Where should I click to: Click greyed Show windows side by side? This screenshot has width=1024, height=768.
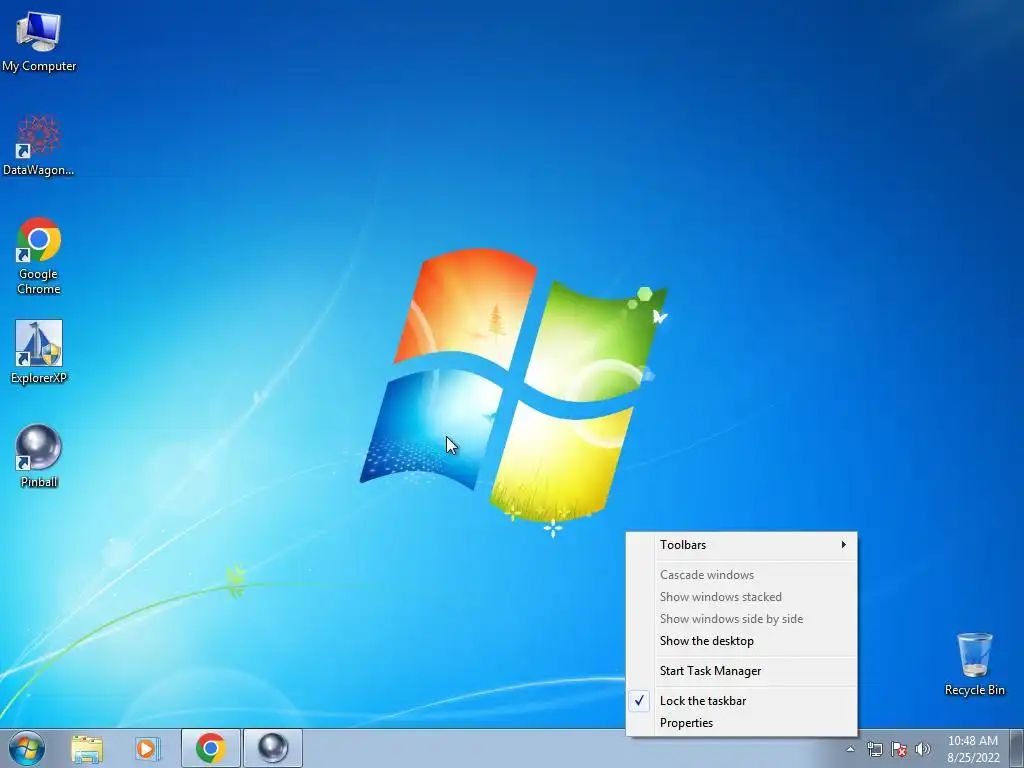(x=741, y=618)
